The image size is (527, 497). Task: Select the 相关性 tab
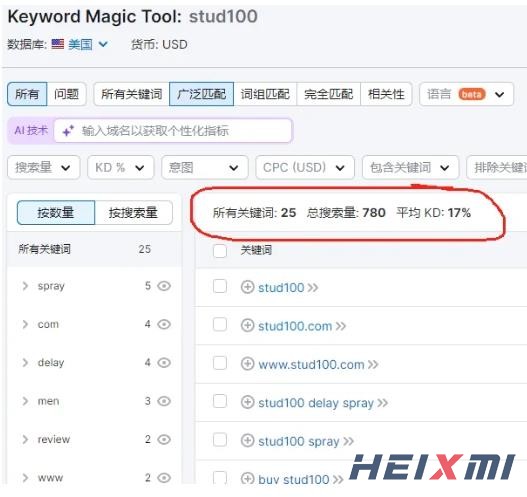coord(386,94)
